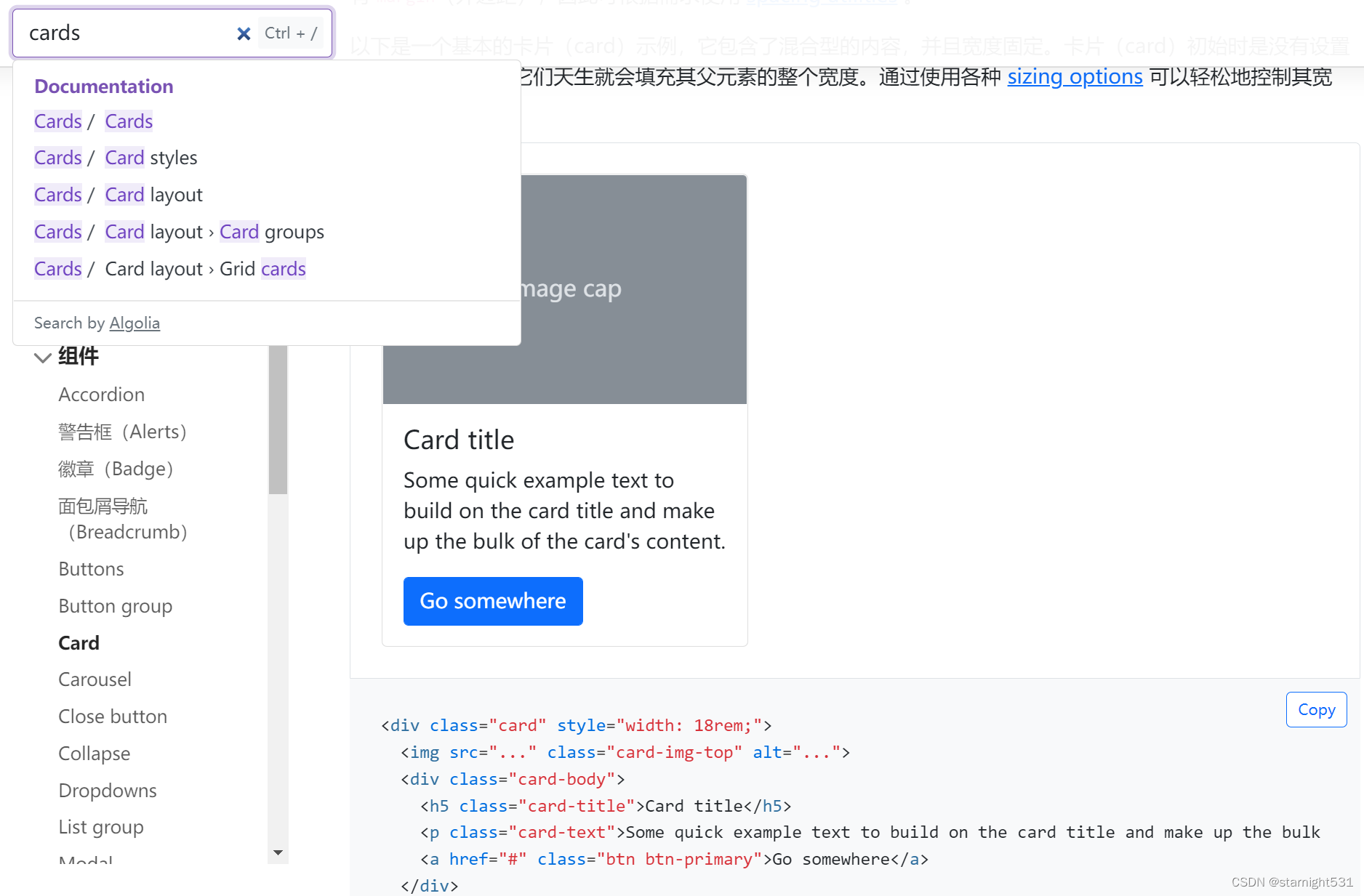This screenshot has height=896, width=1364.
Task: Click the card-img-top img code line
Action: [625, 752]
